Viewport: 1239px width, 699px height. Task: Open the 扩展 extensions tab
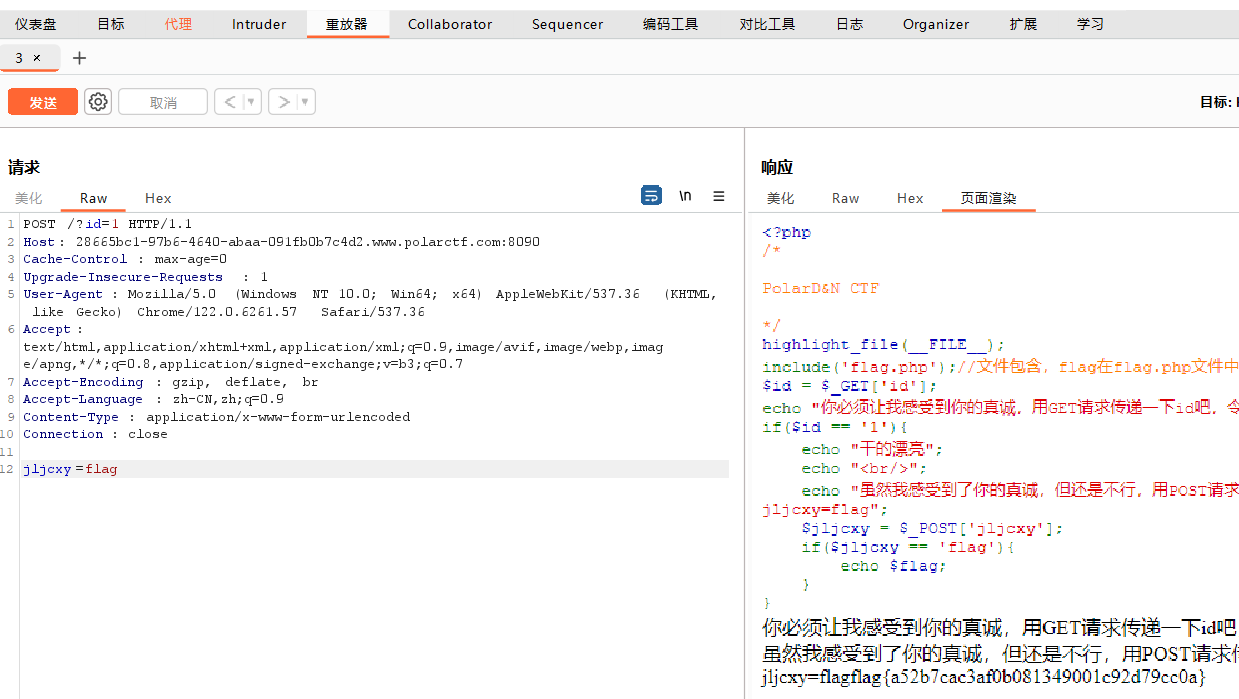1023,24
